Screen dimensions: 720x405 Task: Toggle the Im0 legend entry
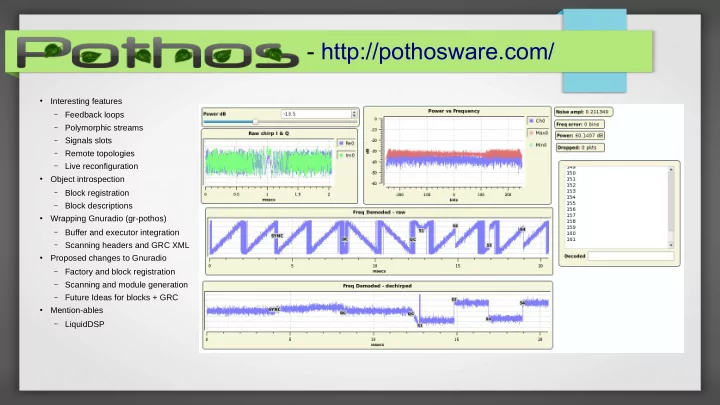click(346, 155)
